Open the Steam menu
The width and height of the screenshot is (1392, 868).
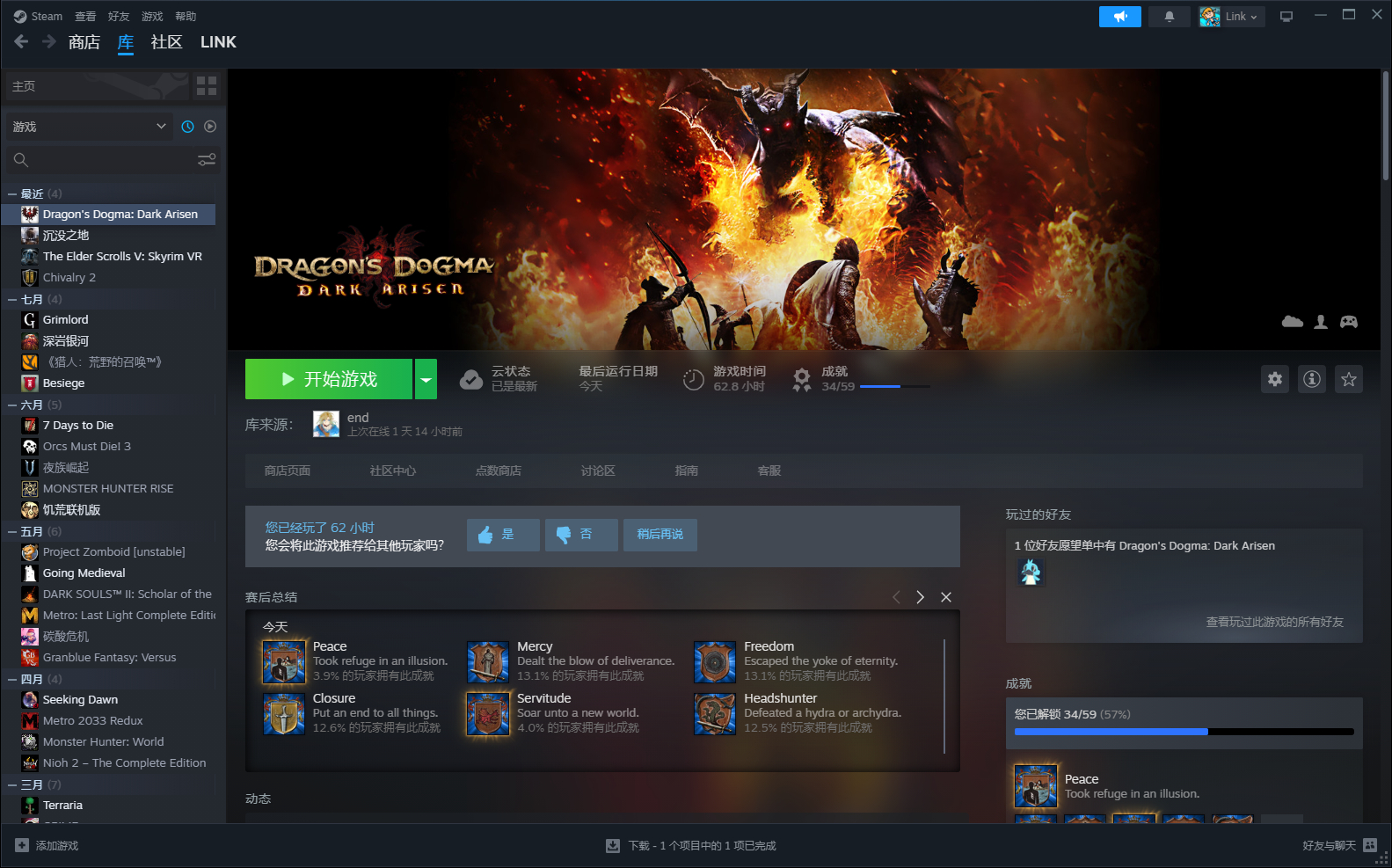coord(38,17)
